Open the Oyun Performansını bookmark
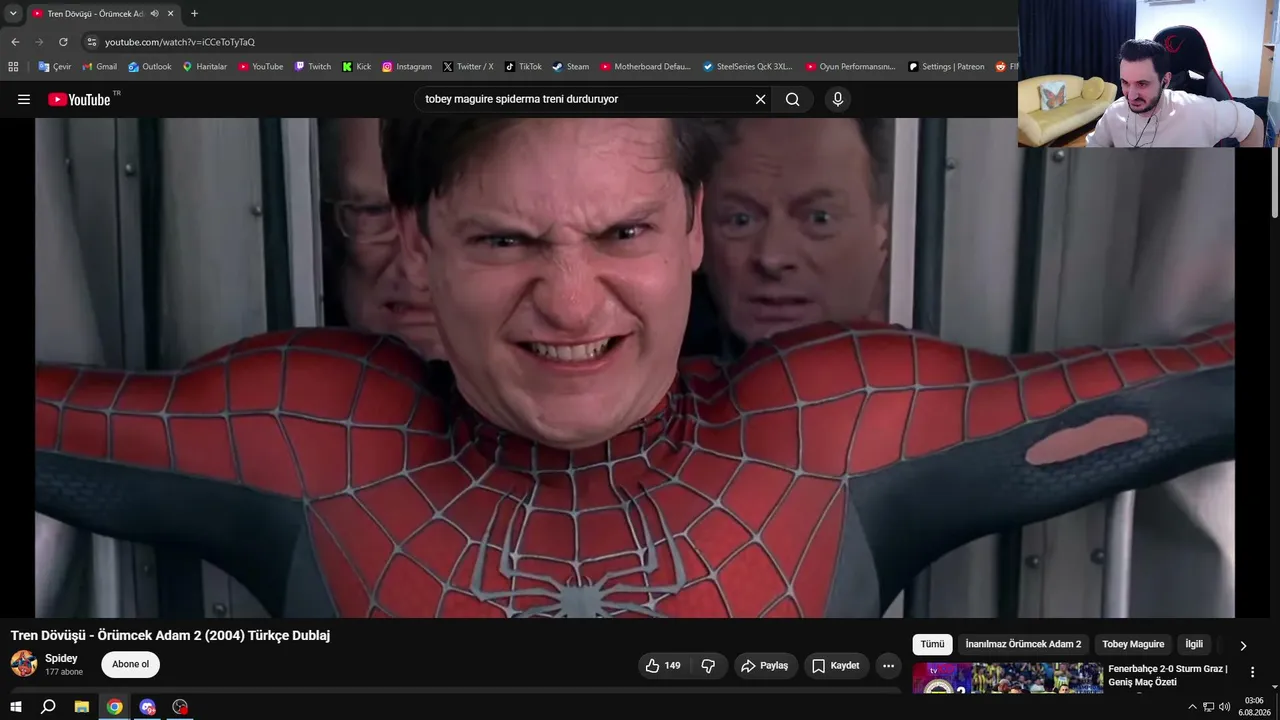This screenshot has height=720, width=1280. point(851,67)
